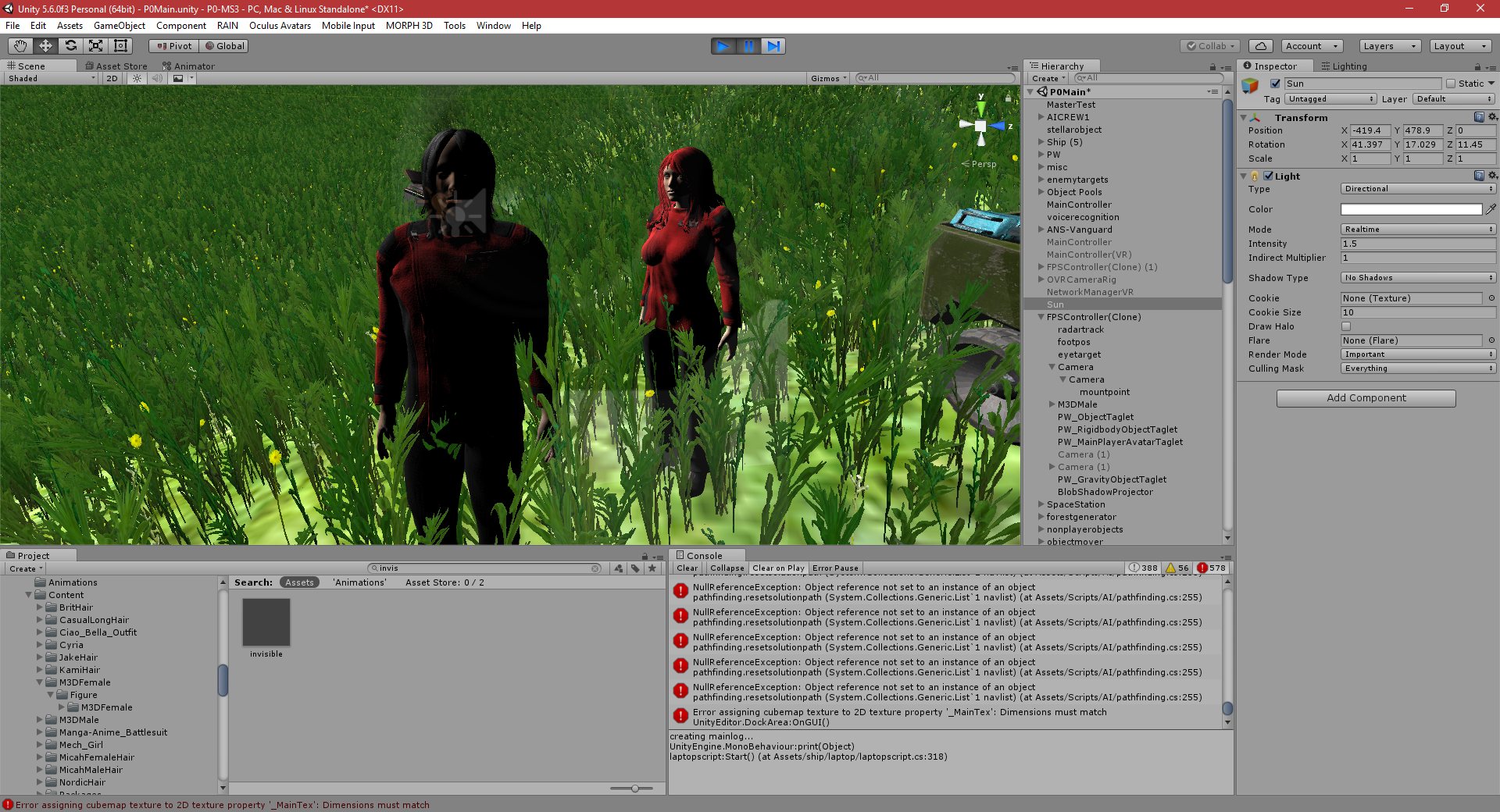Toggle Light component enabled checkbox
Image resolution: width=1500 pixels, height=812 pixels.
point(1268,176)
